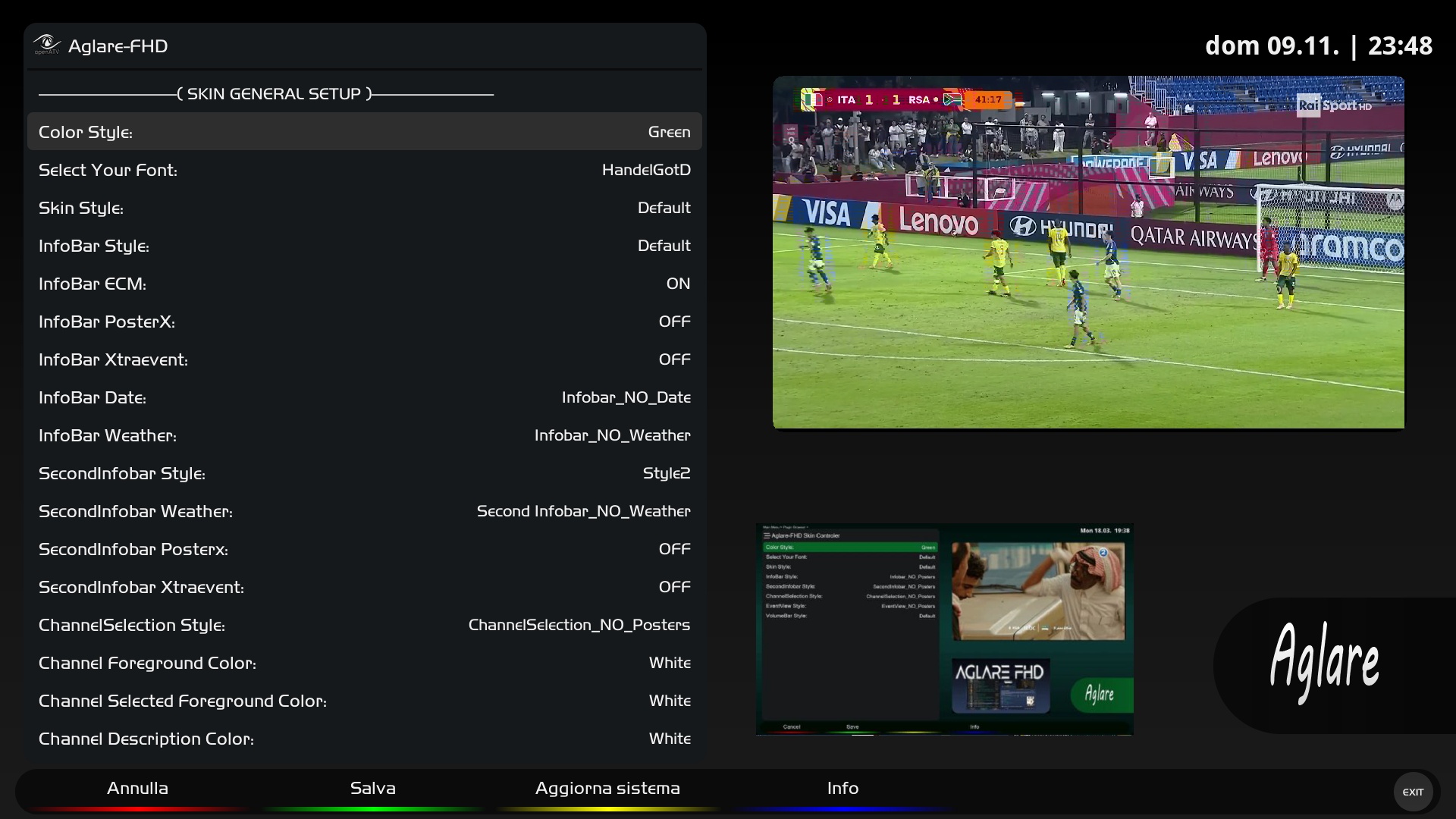This screenshot has height=819, width=1456.
Task: Click the skin preview screenshot thumbnail
Action: click(944, 629)
